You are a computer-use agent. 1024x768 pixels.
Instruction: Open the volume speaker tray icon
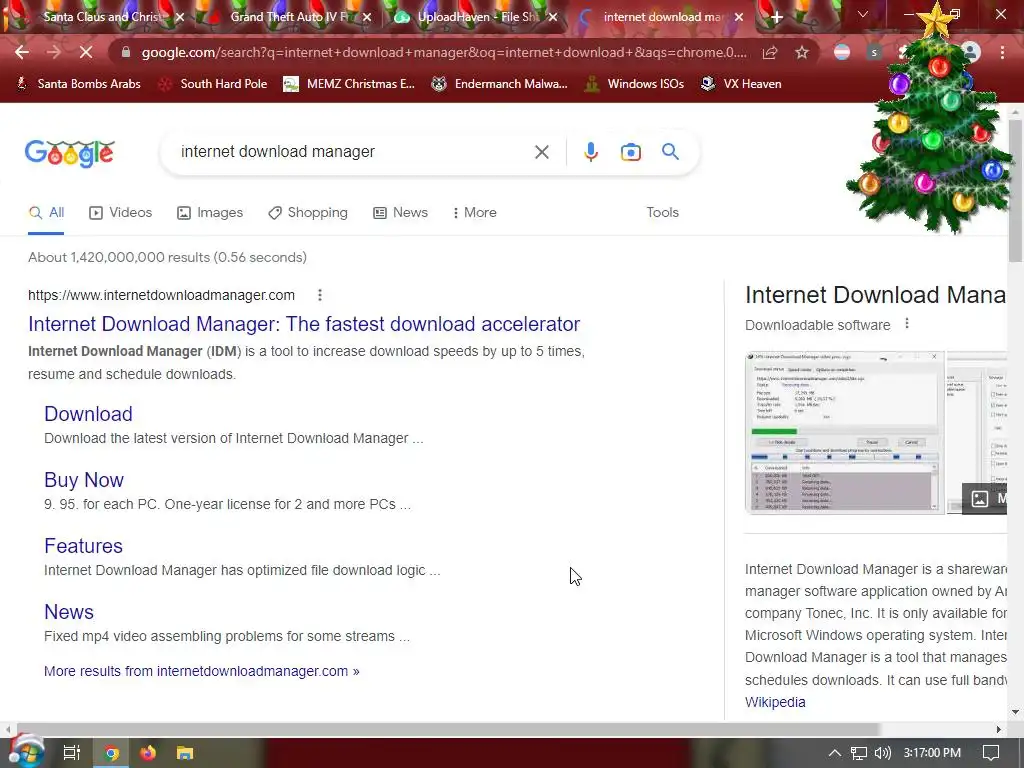882,753
